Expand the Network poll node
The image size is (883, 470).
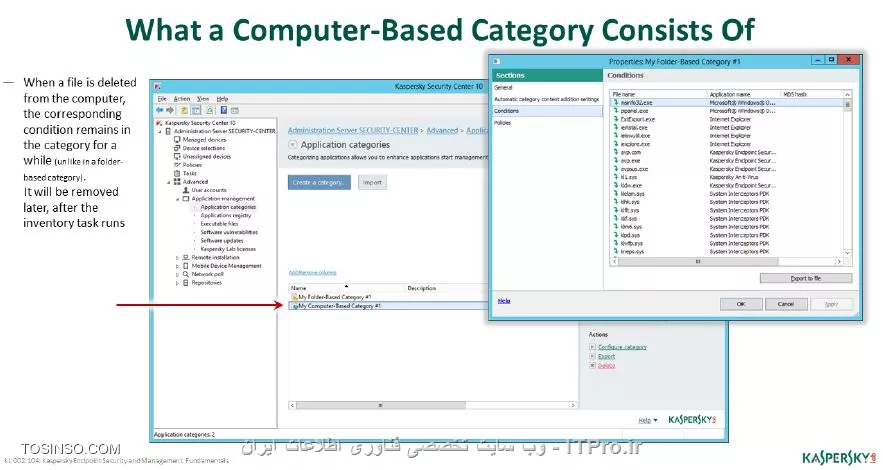(177, 274)
